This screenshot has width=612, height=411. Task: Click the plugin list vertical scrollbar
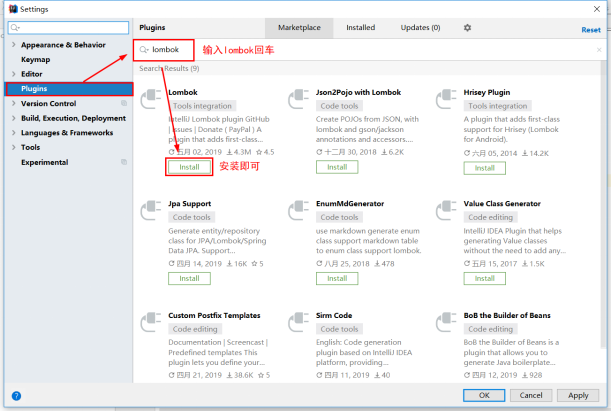tap(604, 203)
